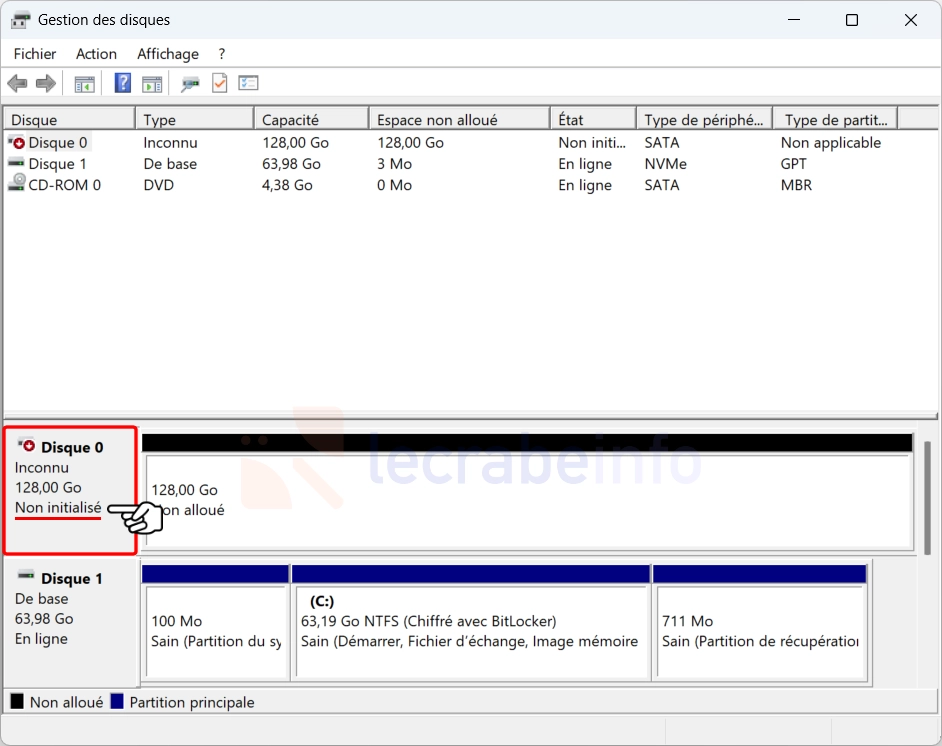This screenshot has width=942, height=746.
Task: Select the 128,00 Go unallocated space block
Action: (x=528, y=500)
